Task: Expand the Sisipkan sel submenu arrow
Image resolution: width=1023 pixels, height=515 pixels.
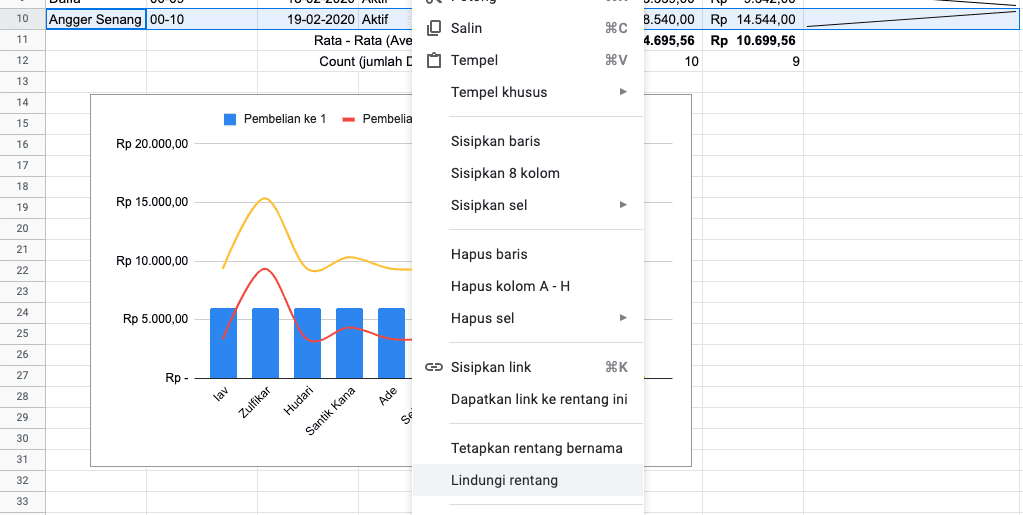Action: click(x=623, y=205)
